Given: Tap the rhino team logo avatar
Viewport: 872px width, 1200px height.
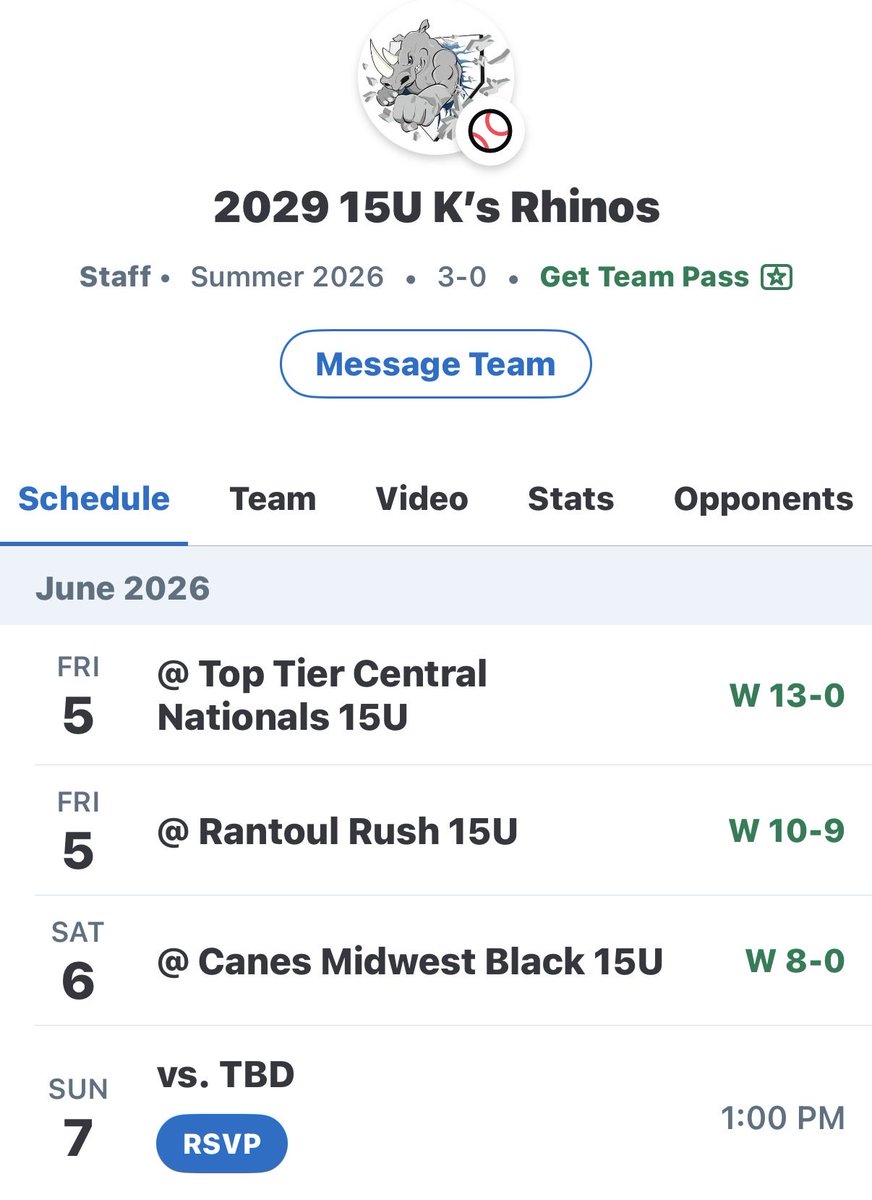Looking at the screenshot, I should click(436, 78).
